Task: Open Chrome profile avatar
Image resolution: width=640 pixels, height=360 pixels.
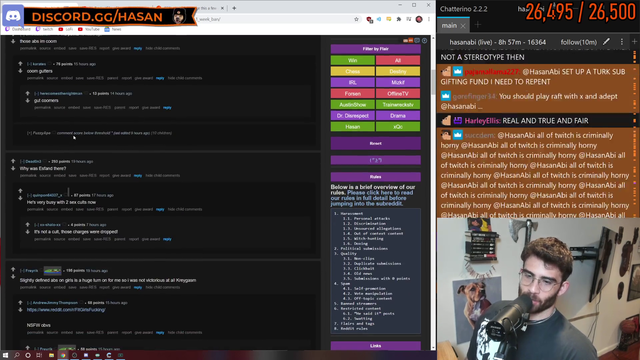Action: coord(419,19)
